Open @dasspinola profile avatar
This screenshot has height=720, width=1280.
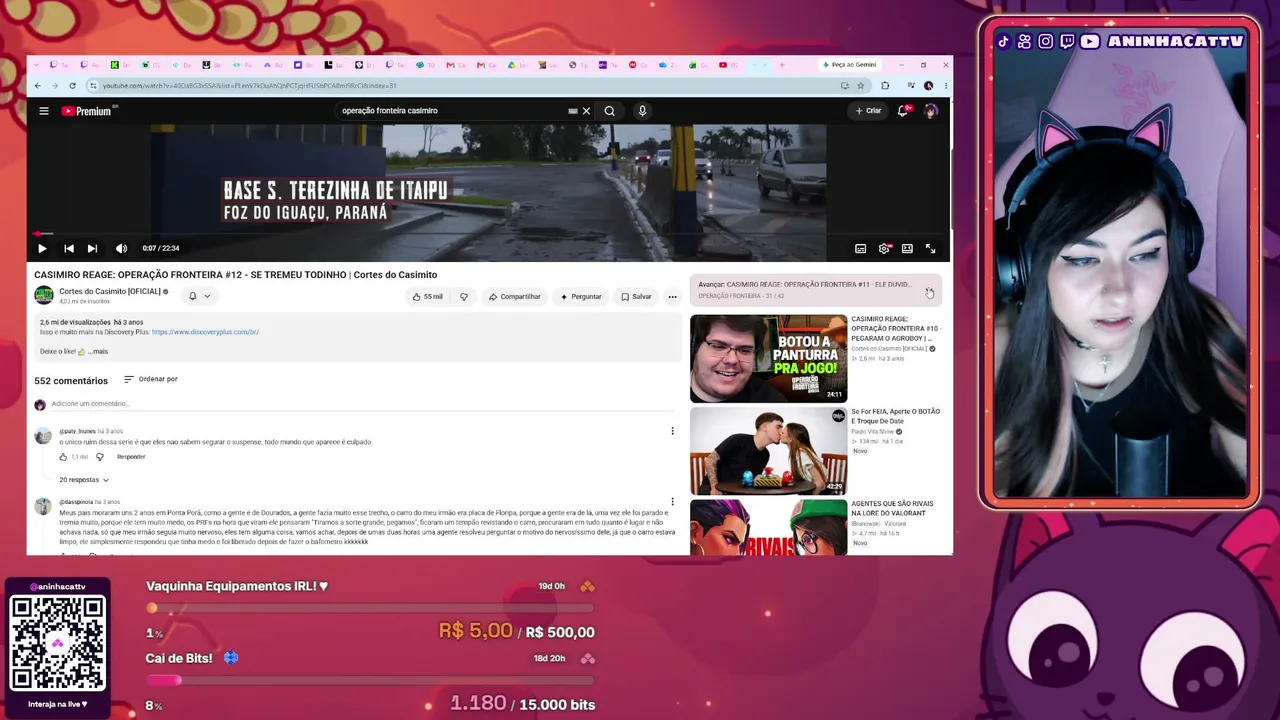coord(43,507)
